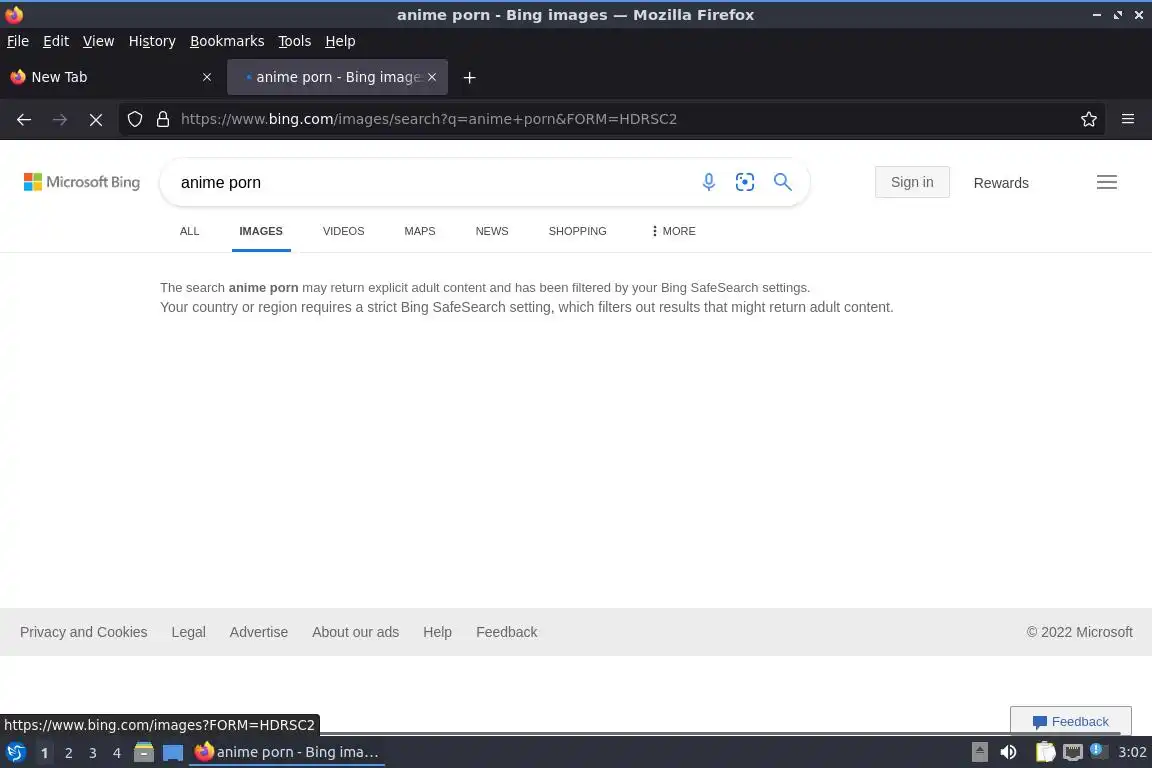This screenshot has height=768, width=1152.
Task: Open the Bing hamburger settings menu
Action: click(x=1106, y=182)
